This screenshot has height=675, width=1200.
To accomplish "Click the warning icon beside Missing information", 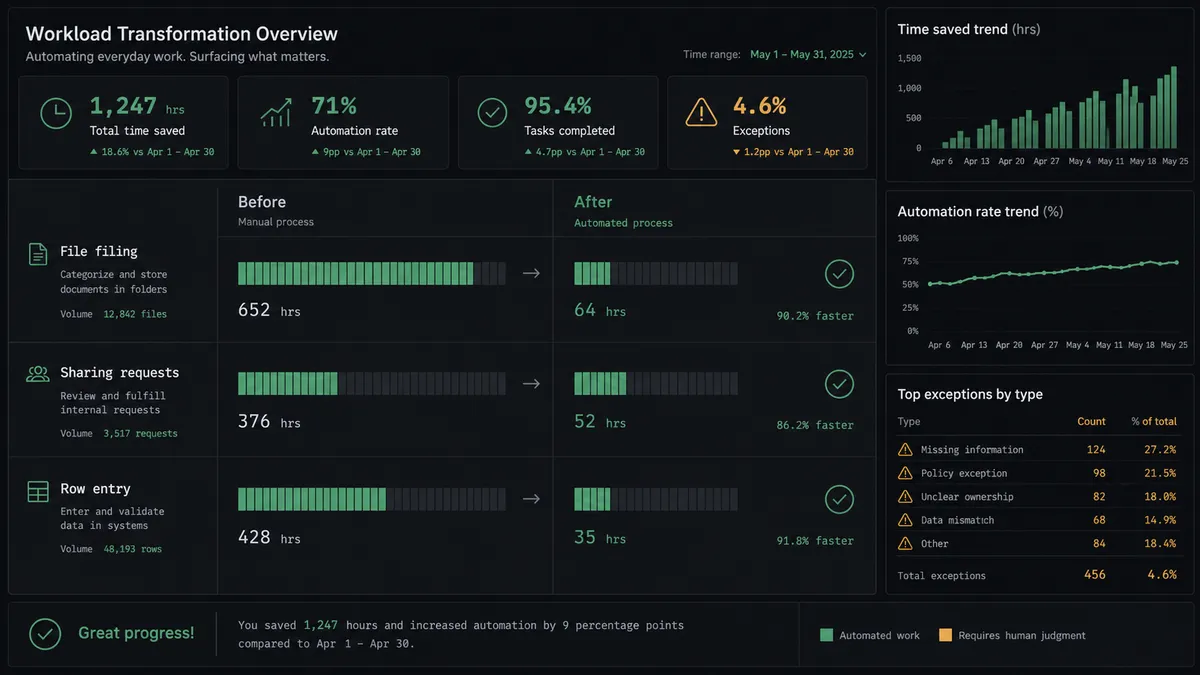I will 905,450.
